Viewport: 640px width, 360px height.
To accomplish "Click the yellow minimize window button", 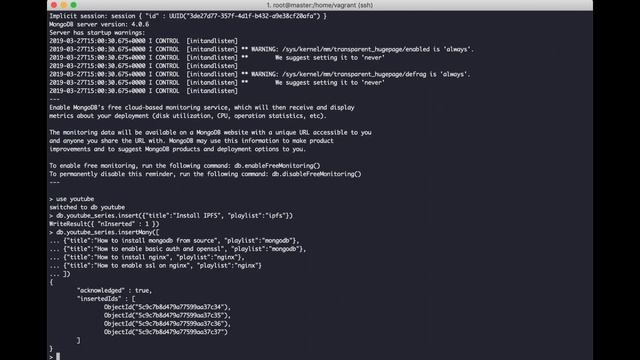I will point(64,5).
